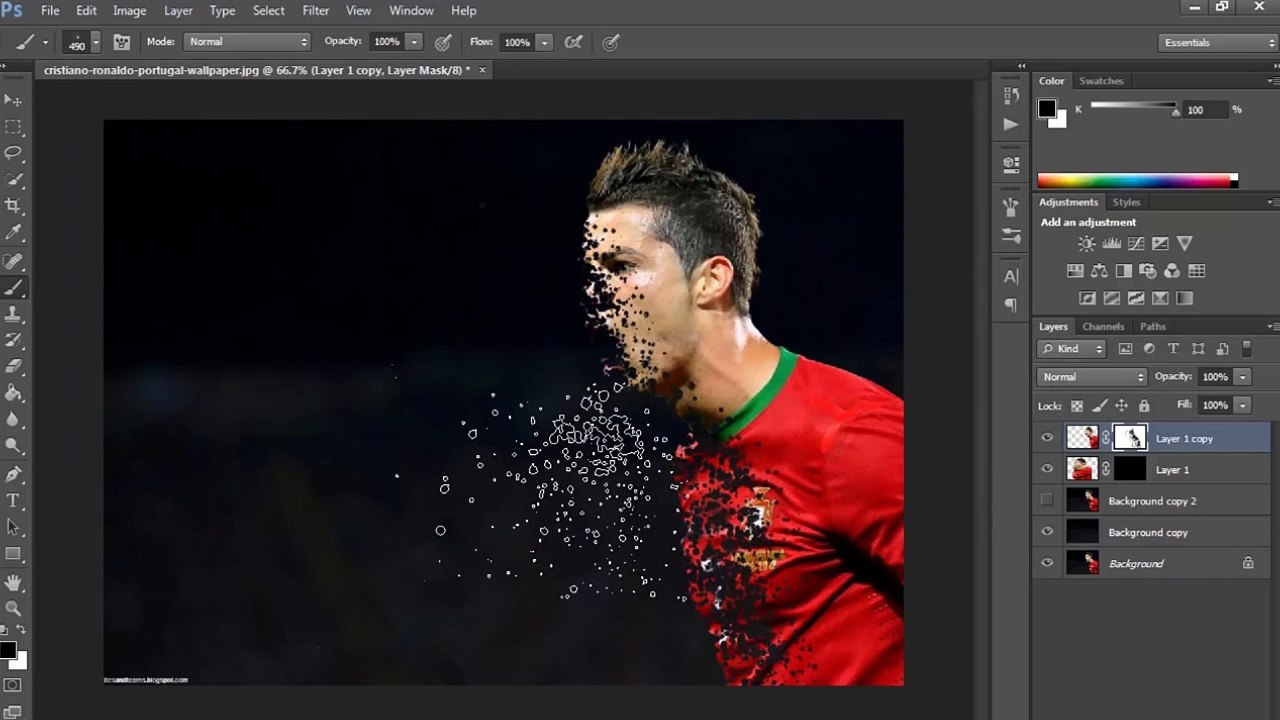This screenshot has height=720, width=1280.
Task: Open the Opacity dropdown in options bar
Action: (x=414, y=42)
